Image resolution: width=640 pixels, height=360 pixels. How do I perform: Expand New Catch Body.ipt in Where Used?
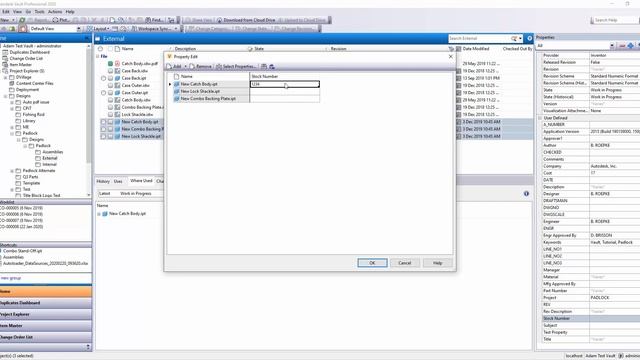[98, 214]
